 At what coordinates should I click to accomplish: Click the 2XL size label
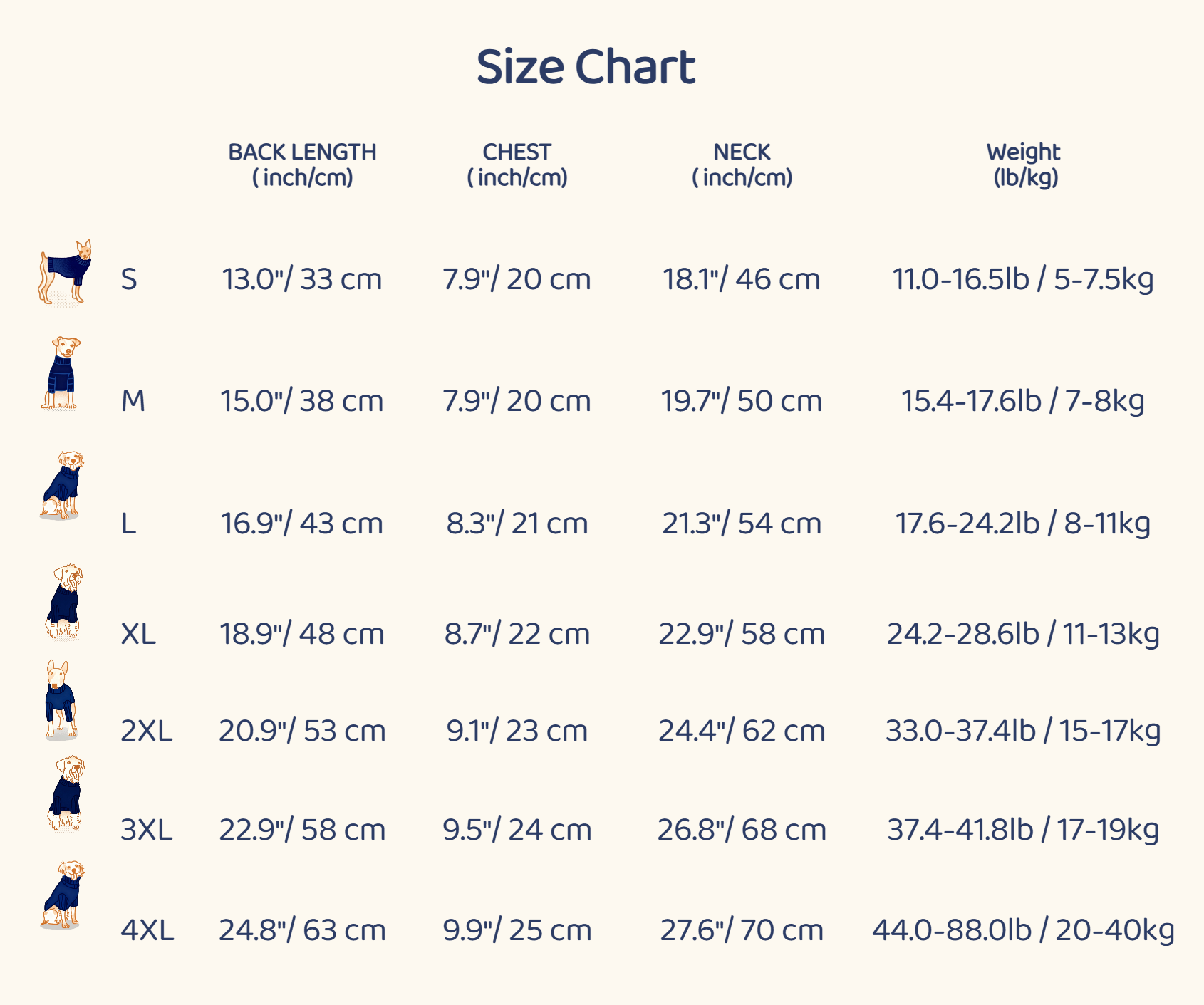(x=147, y=731)
